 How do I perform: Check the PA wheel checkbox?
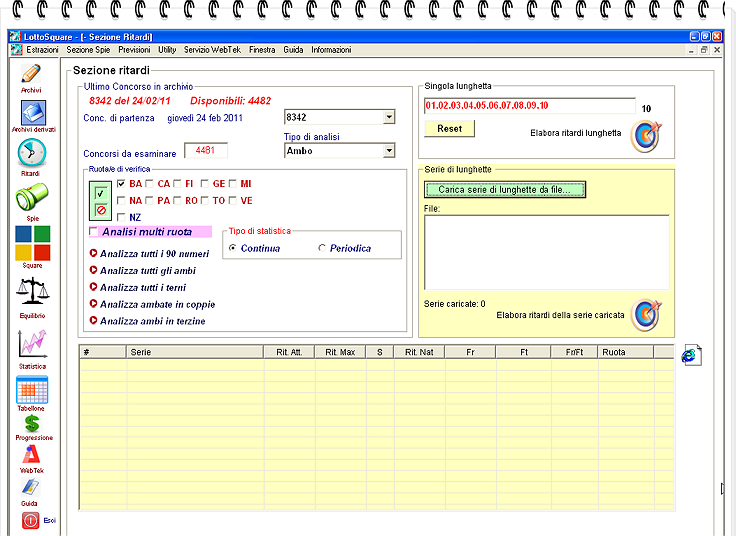[149, 200]
